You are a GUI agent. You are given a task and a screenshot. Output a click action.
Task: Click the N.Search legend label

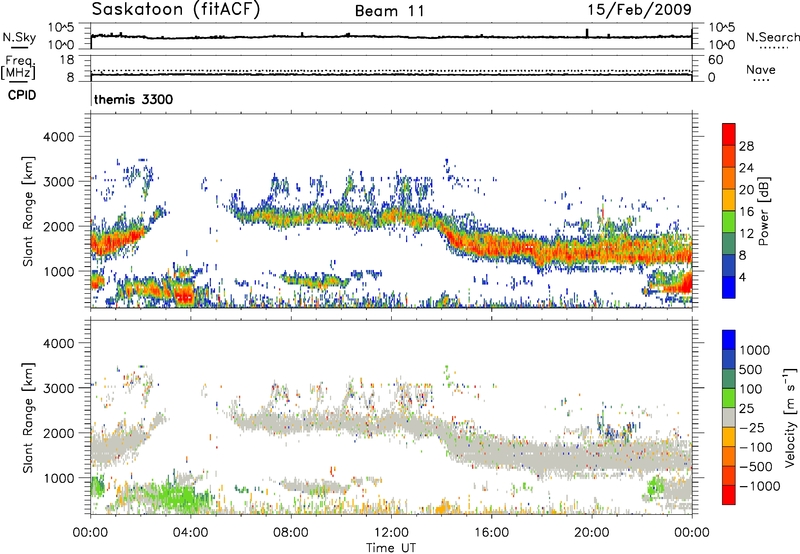tap(773, 37)
